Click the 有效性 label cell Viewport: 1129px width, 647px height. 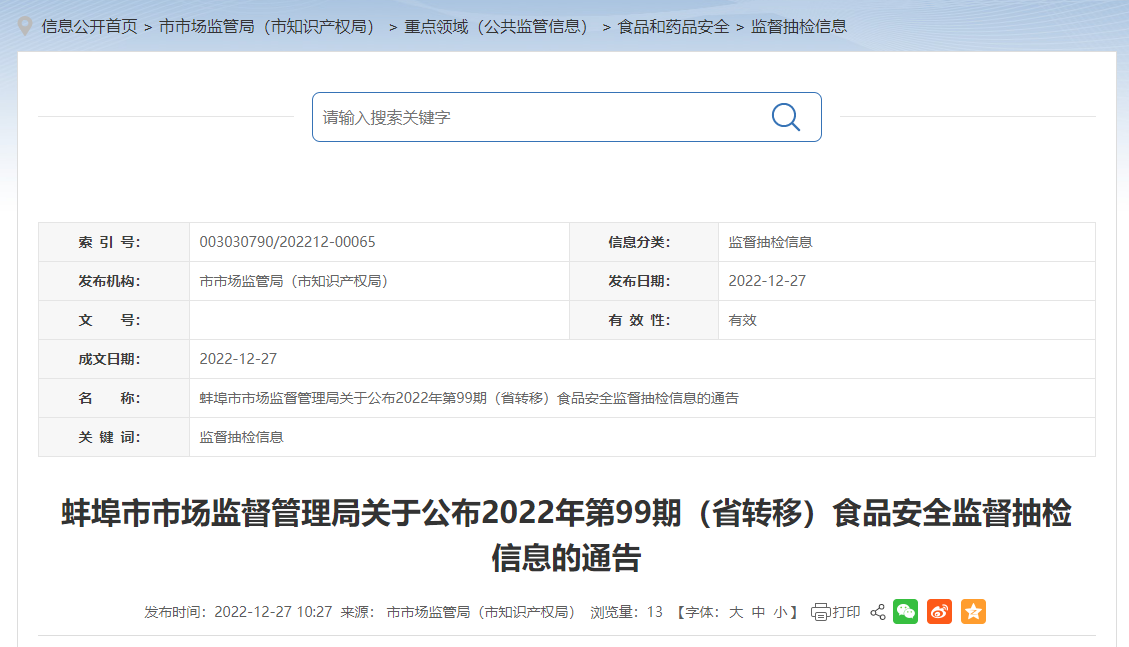pos(644,320)
